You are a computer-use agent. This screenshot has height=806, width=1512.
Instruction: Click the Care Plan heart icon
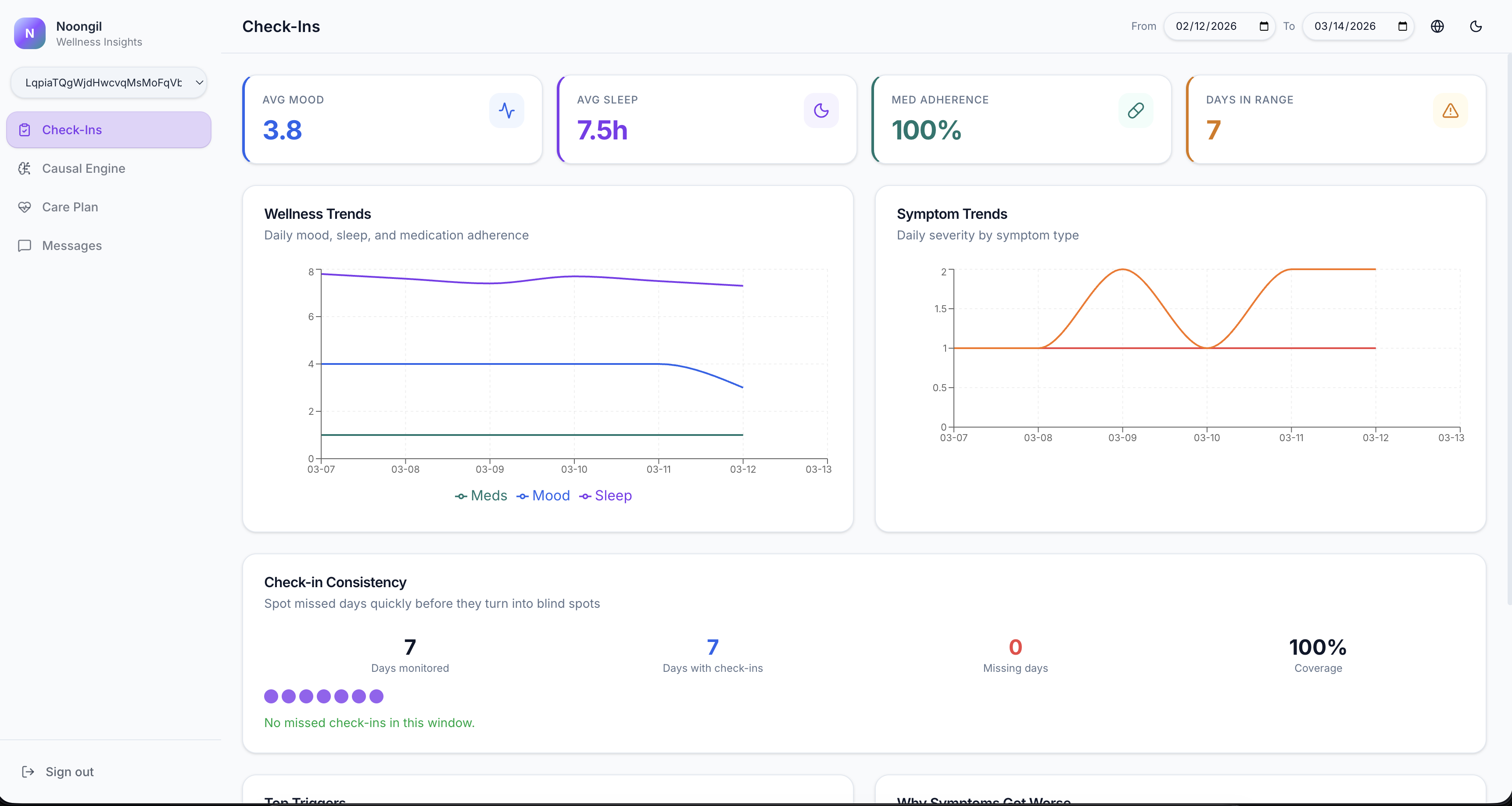tap(25, 207)
